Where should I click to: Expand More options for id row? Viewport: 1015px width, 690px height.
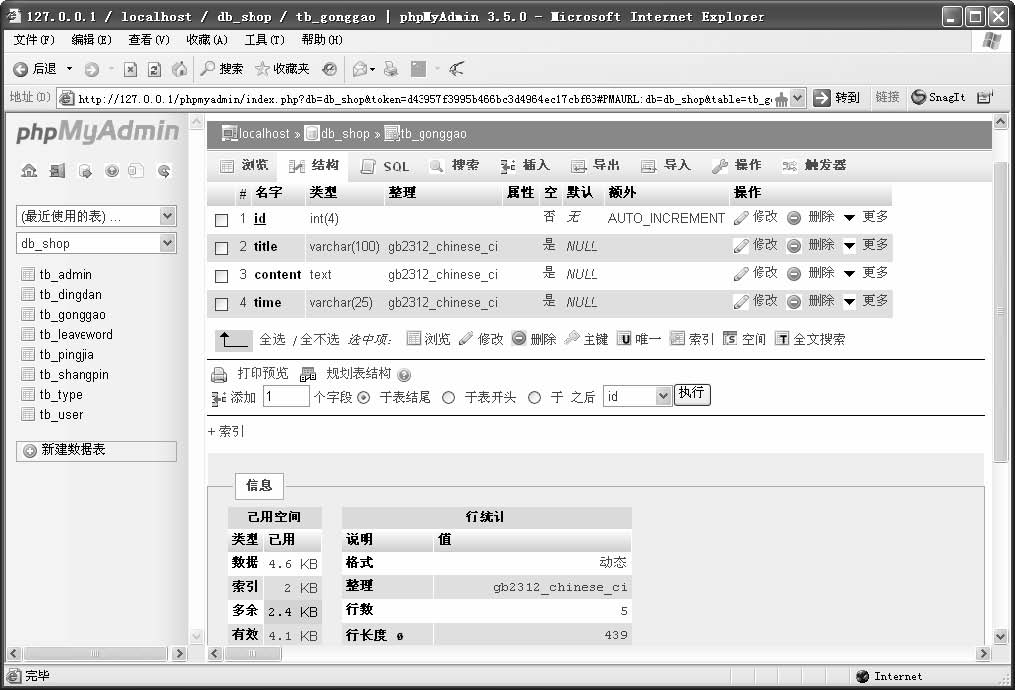(x=868, y=217)
